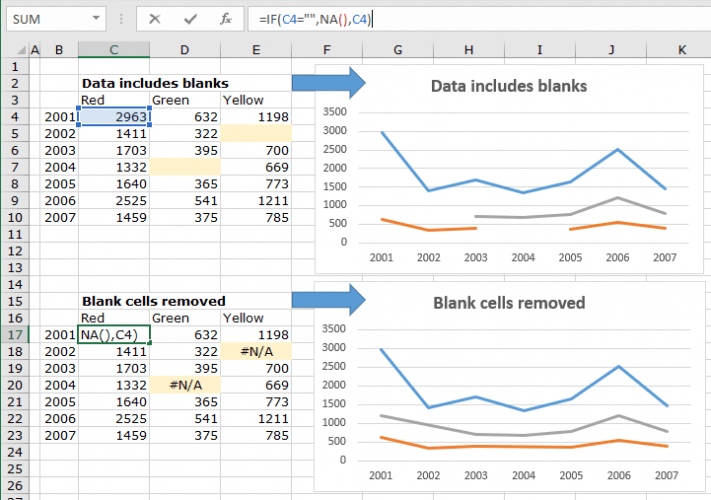
Task: Select column D header
Action: click(185, 49)
